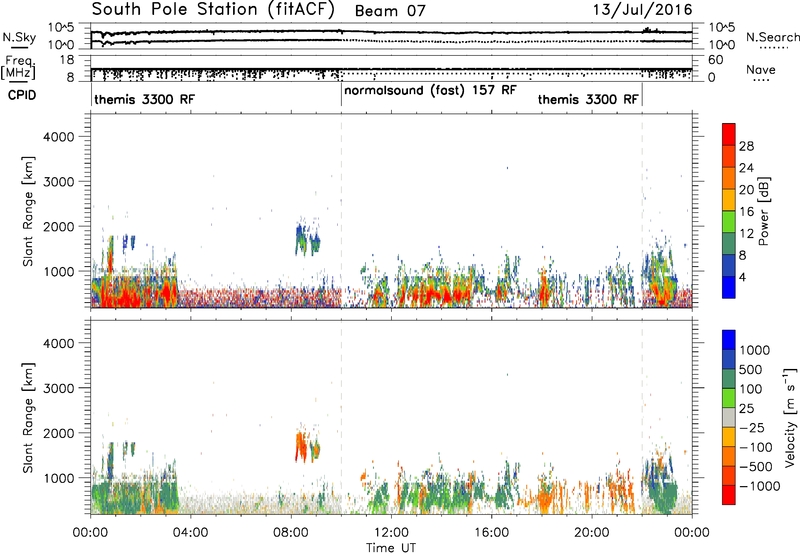Click the 'N.Search' legend label

(772, 37)
